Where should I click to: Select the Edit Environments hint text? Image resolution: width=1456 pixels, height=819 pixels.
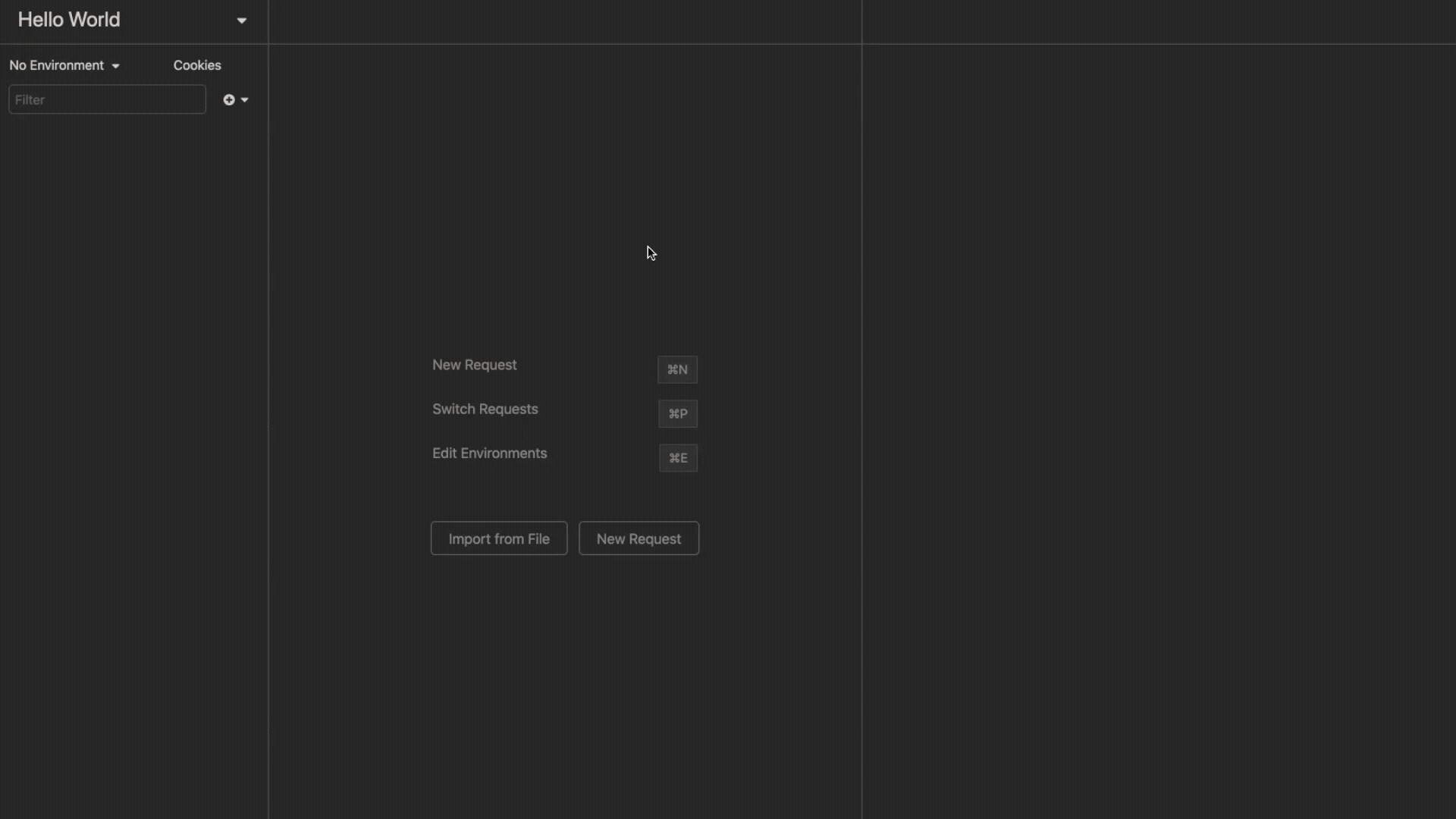tap(489, 453)
